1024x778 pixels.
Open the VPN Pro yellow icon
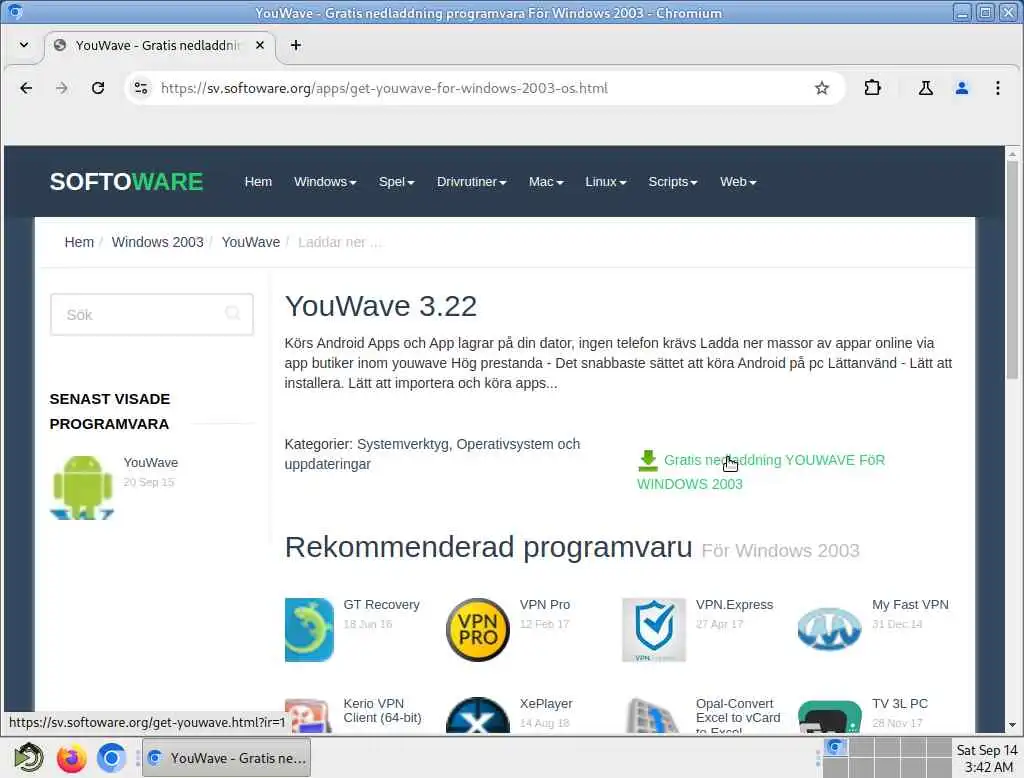point(478,630)
